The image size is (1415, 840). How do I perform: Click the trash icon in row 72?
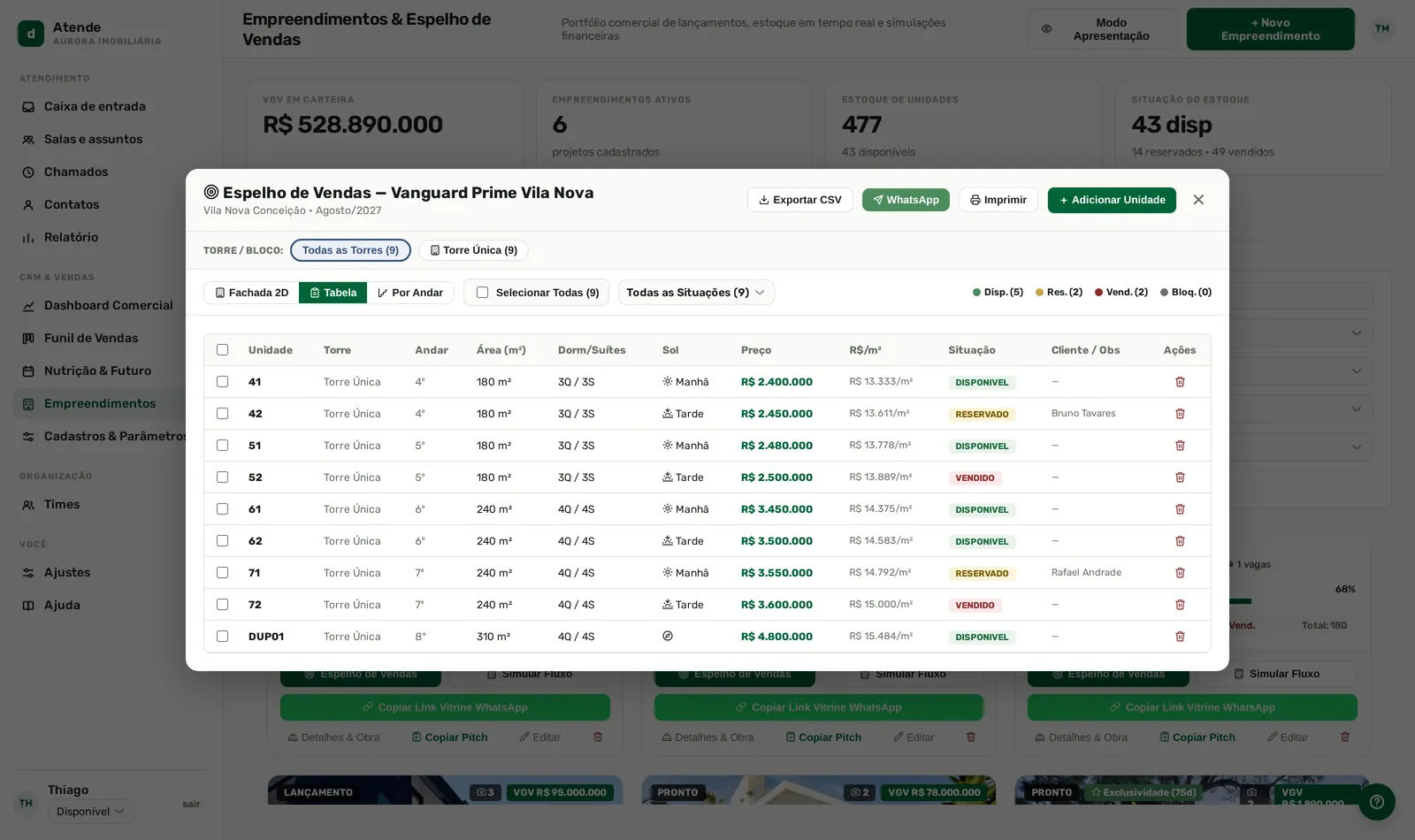1180,605
